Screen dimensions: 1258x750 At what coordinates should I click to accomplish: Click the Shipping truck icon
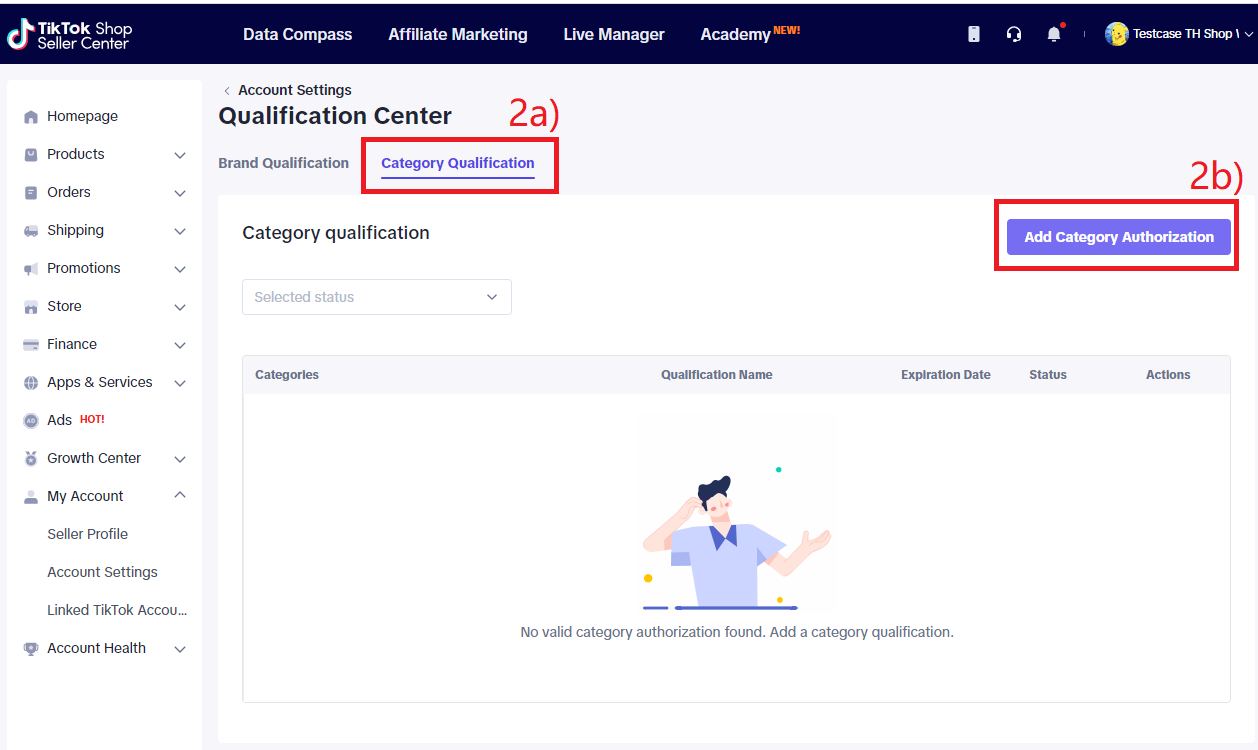[31, 231]
